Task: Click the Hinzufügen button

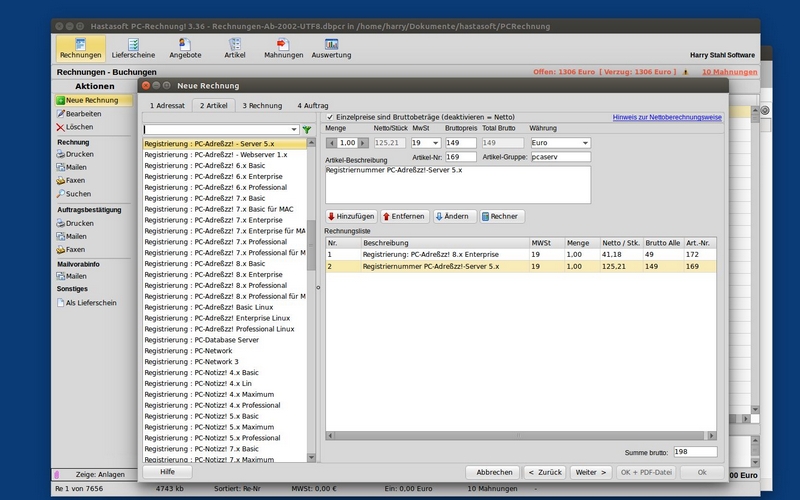Action: [x=351, y=216]
